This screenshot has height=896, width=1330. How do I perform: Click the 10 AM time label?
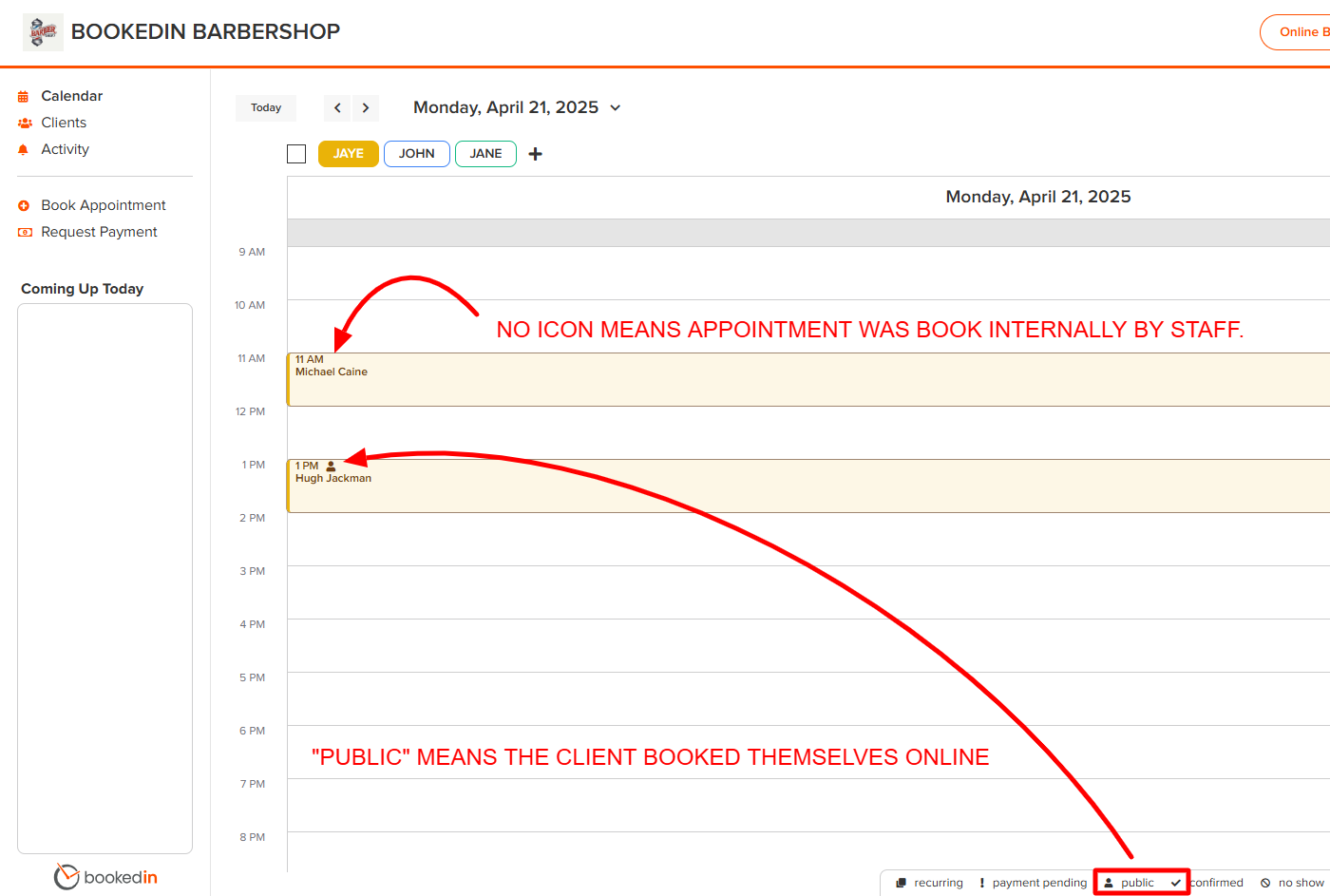[x=250, y=305]
